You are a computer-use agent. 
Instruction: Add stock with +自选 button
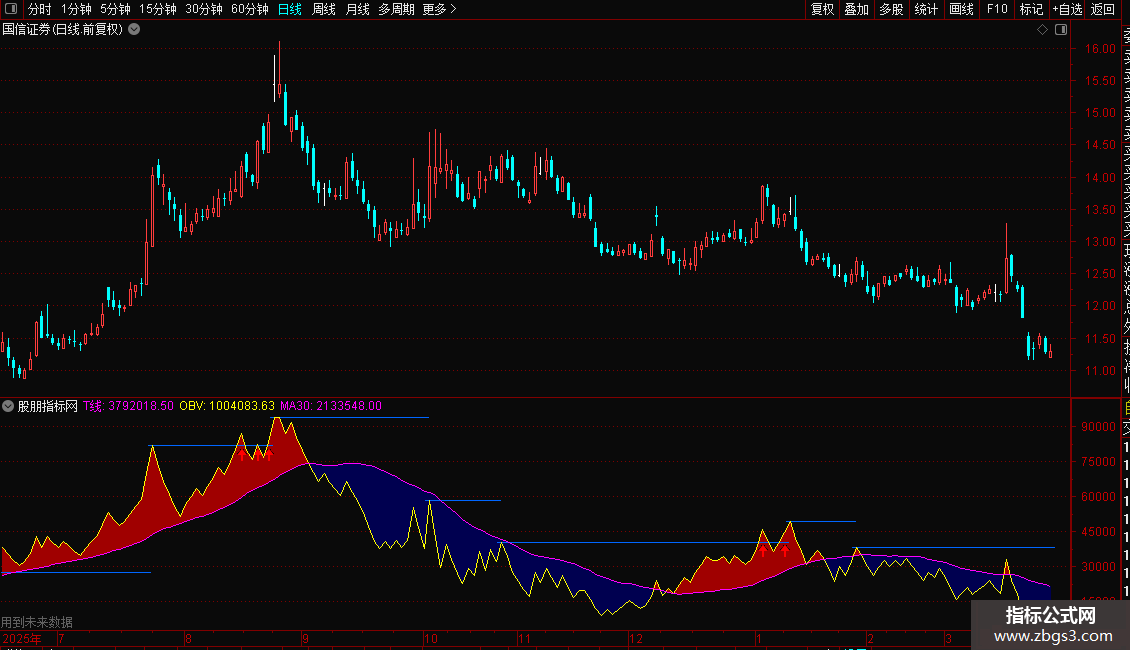tap(1067, 9)
